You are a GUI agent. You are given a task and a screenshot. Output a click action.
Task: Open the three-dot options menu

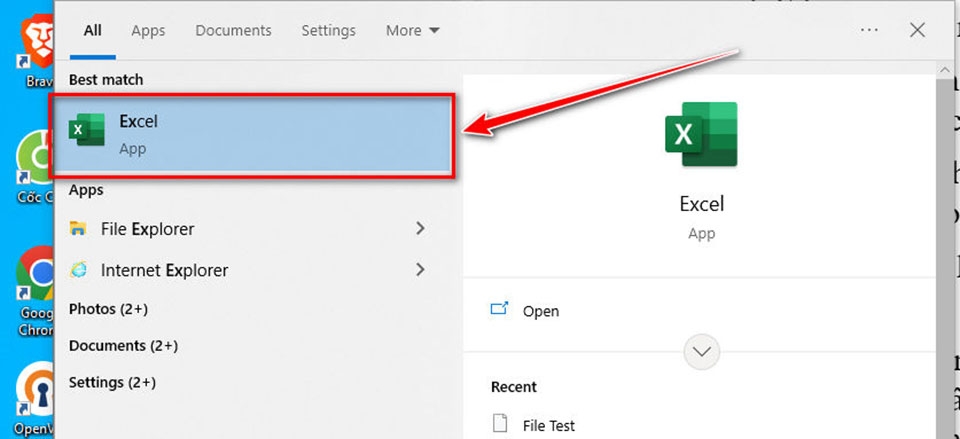(869, 30)
